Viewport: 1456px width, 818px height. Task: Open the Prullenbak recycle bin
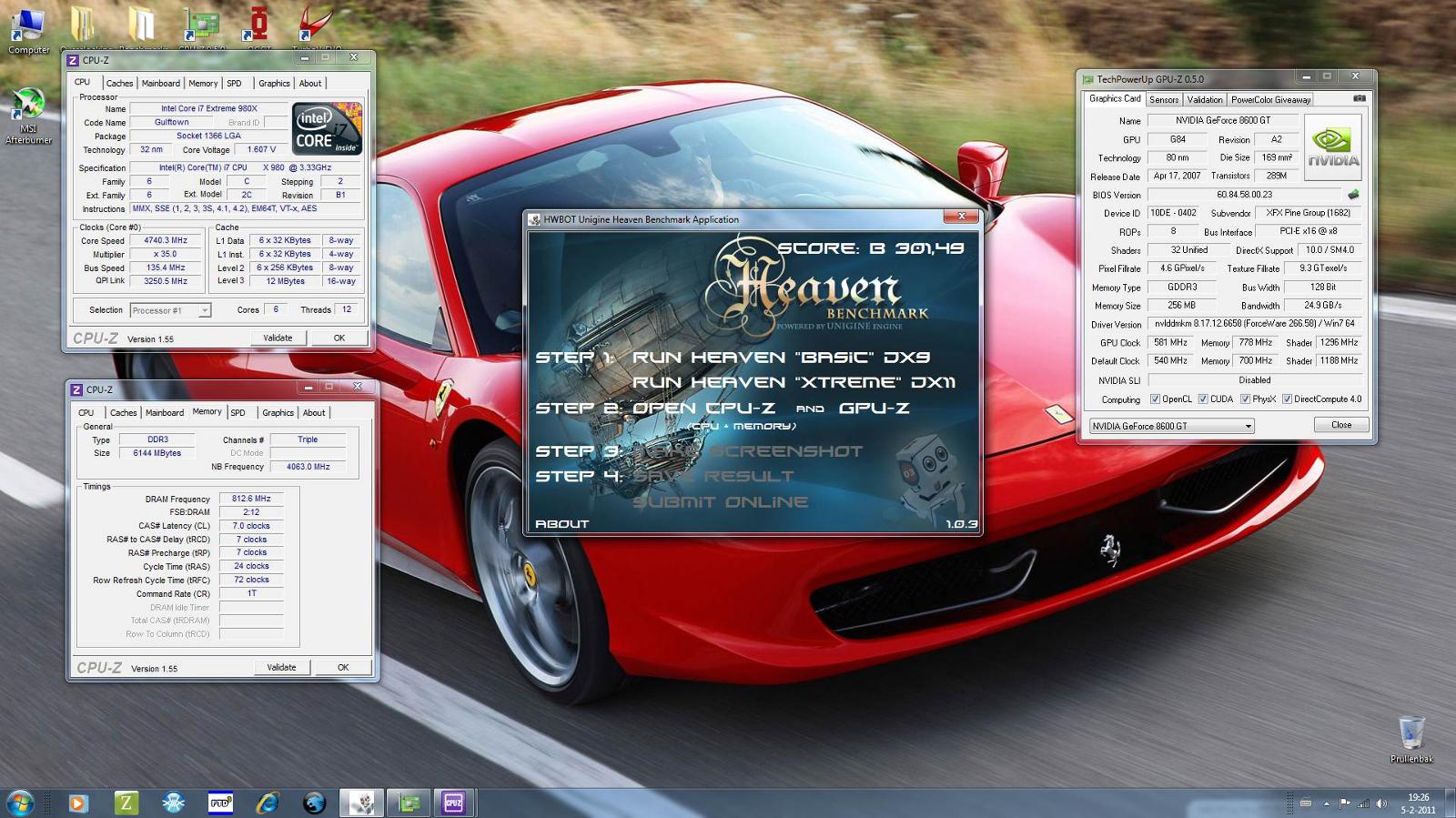[x=1411, y=738]
